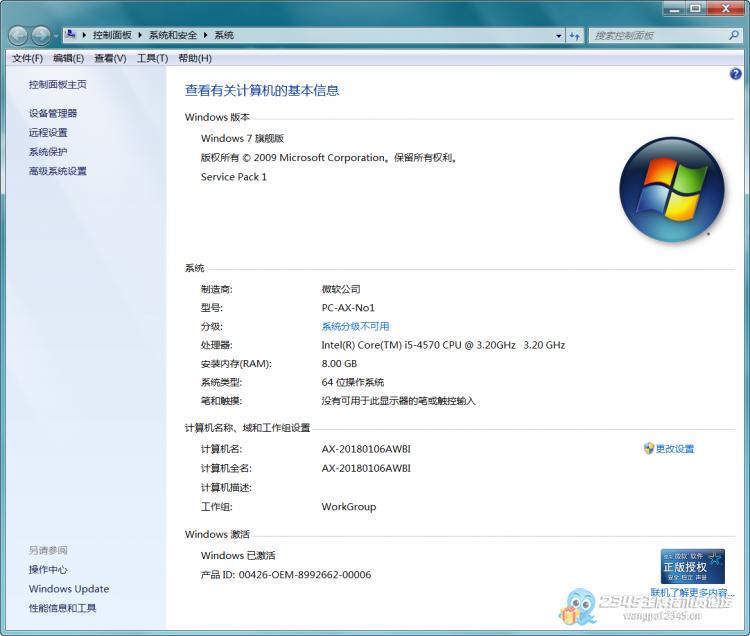Click the shield icon next to 更改设置
The width and height of the screenshot is (750, 636).
coord(649,449)
